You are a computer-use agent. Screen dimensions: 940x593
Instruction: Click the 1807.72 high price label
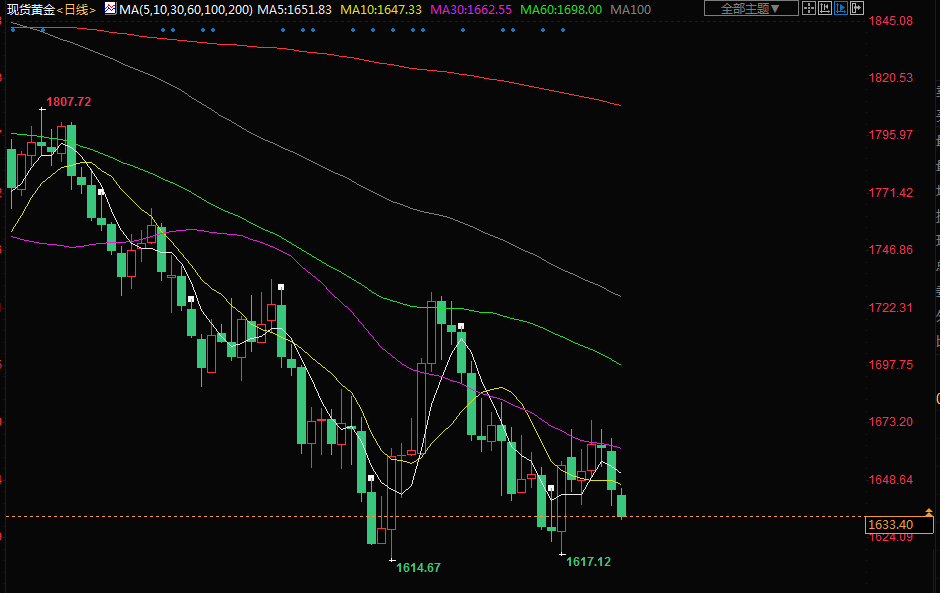69,102
